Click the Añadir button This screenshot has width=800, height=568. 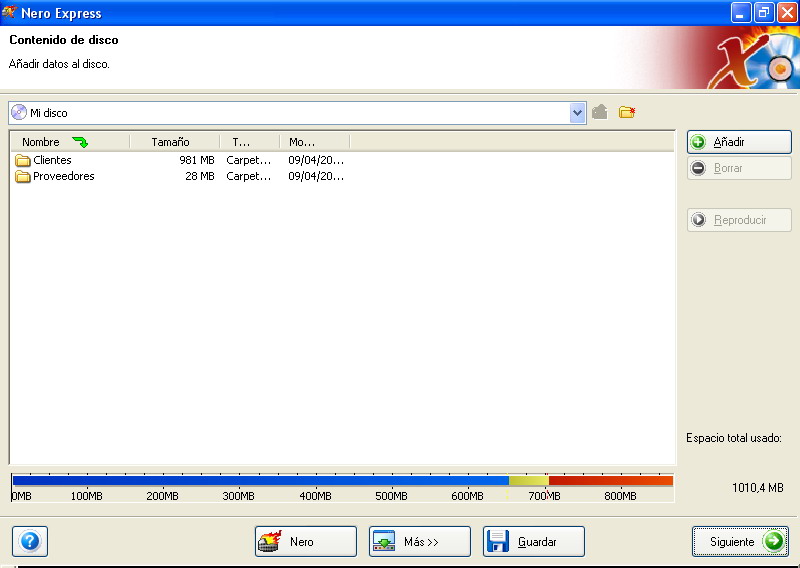[x=739, y=142]
